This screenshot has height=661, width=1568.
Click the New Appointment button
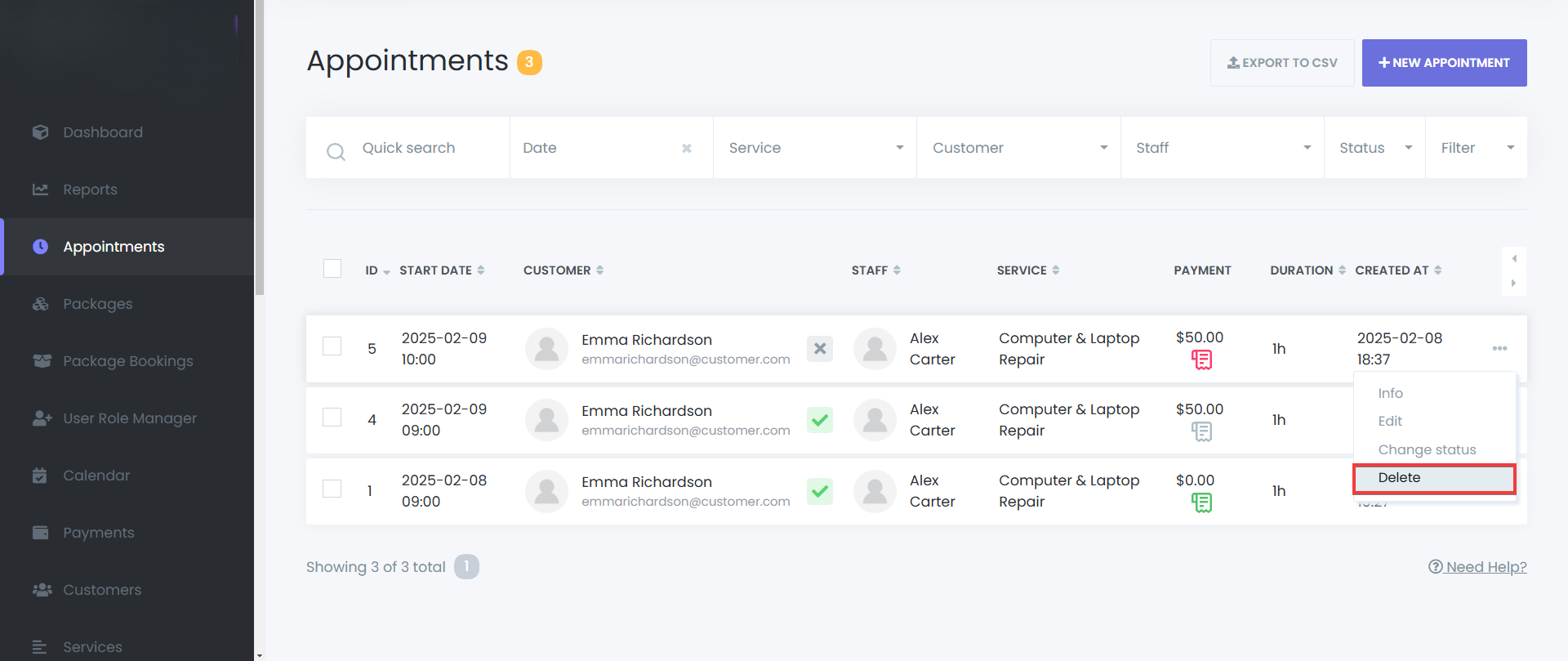pos(1444,63)
